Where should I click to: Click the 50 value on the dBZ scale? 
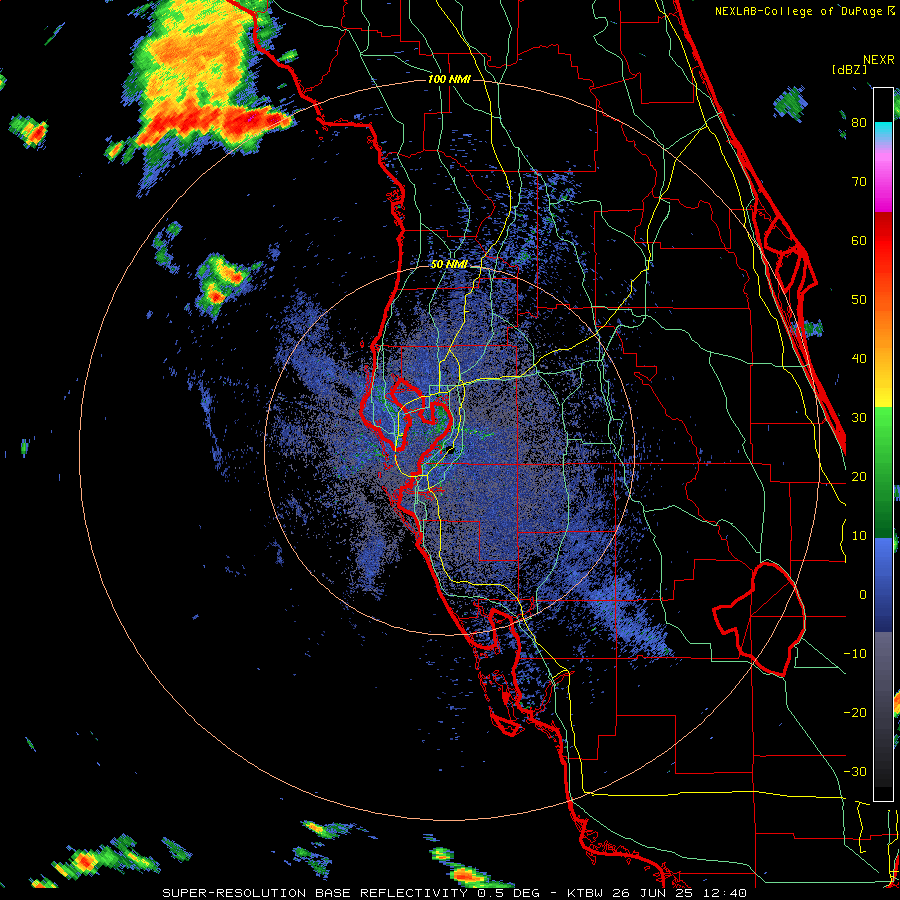pyautogui.click(x=859, y=300)
